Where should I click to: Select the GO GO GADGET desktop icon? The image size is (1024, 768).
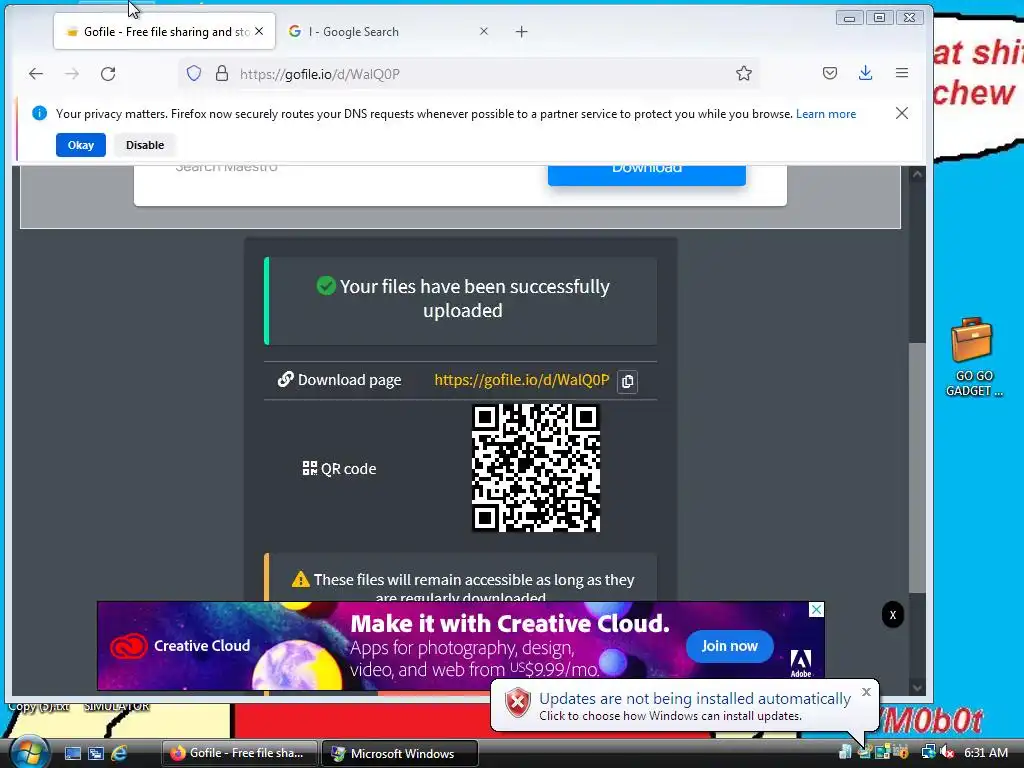[973, 357]
